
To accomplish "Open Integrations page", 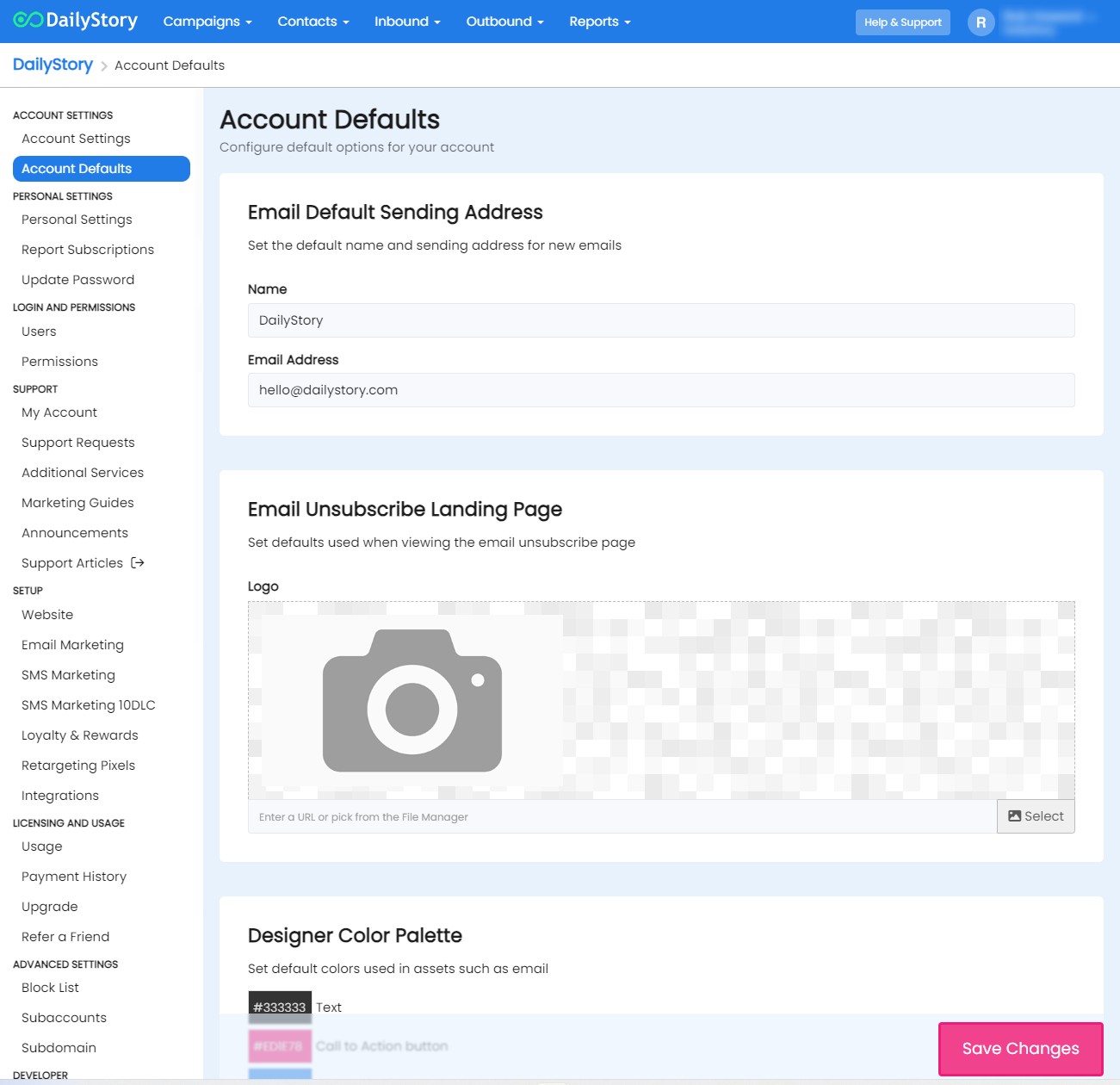I will pos(60,796).
